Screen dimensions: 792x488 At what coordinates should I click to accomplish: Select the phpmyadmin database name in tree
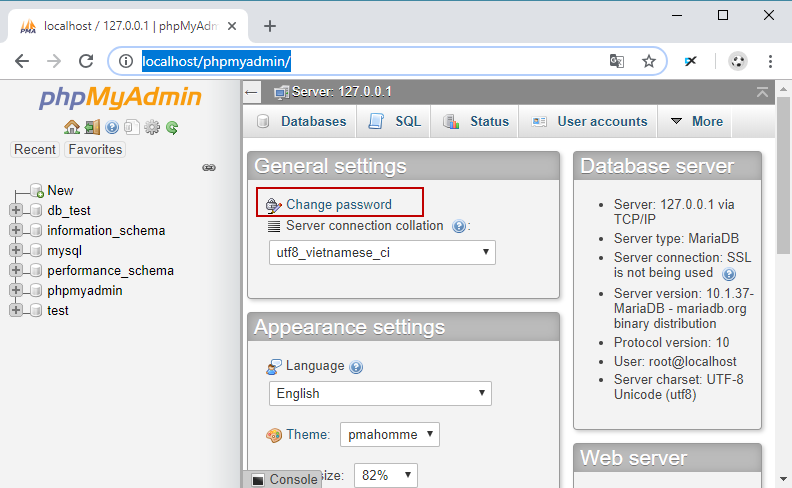pos(84,290)
